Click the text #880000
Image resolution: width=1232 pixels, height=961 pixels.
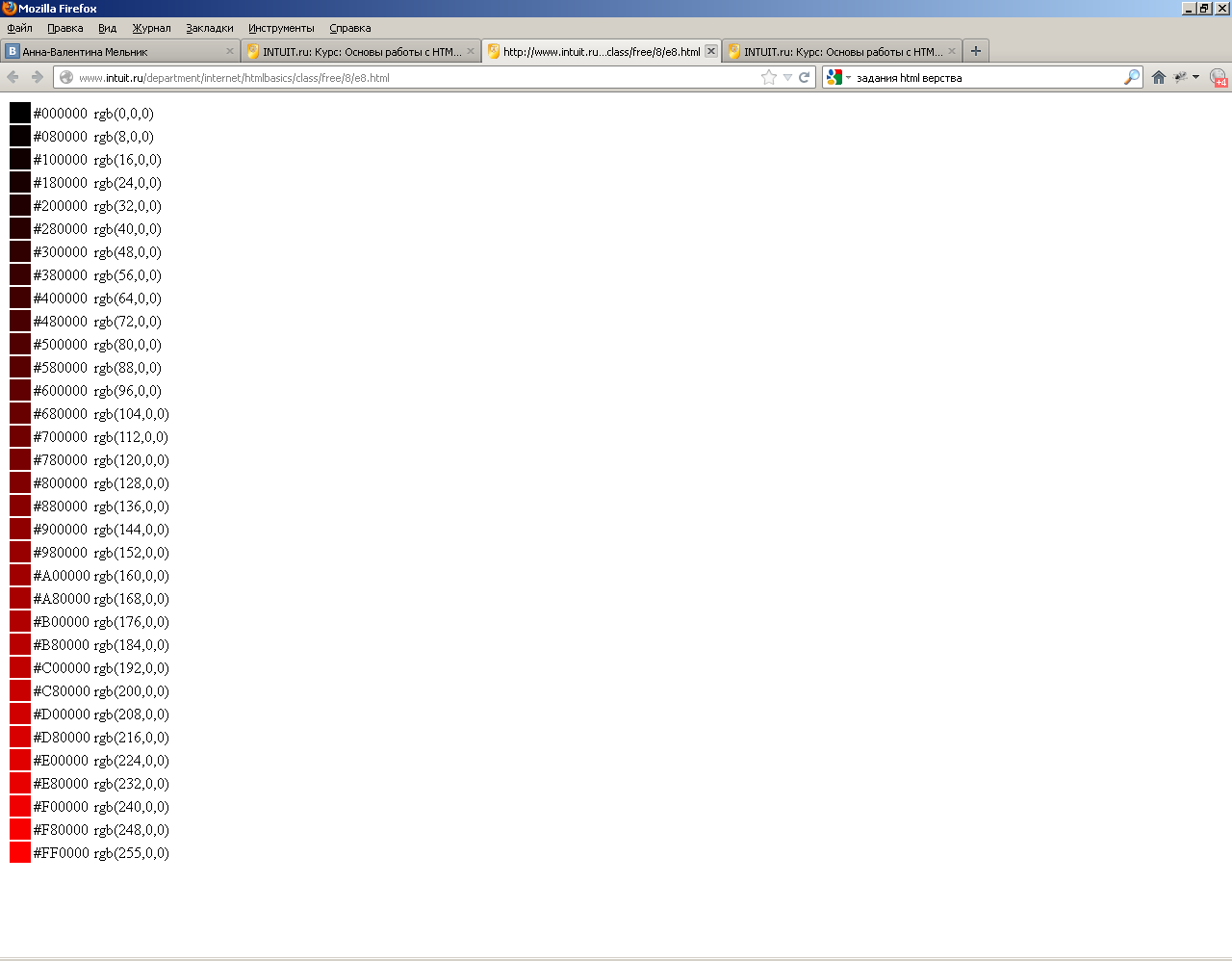pyautogui.click(x=61, y=506)
